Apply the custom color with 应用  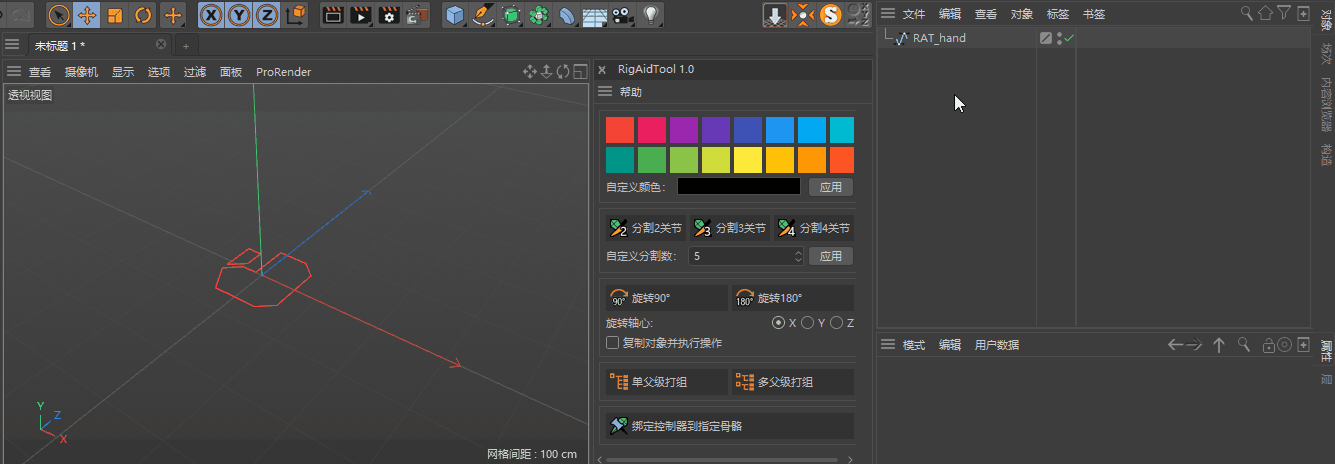coord(831,187)
